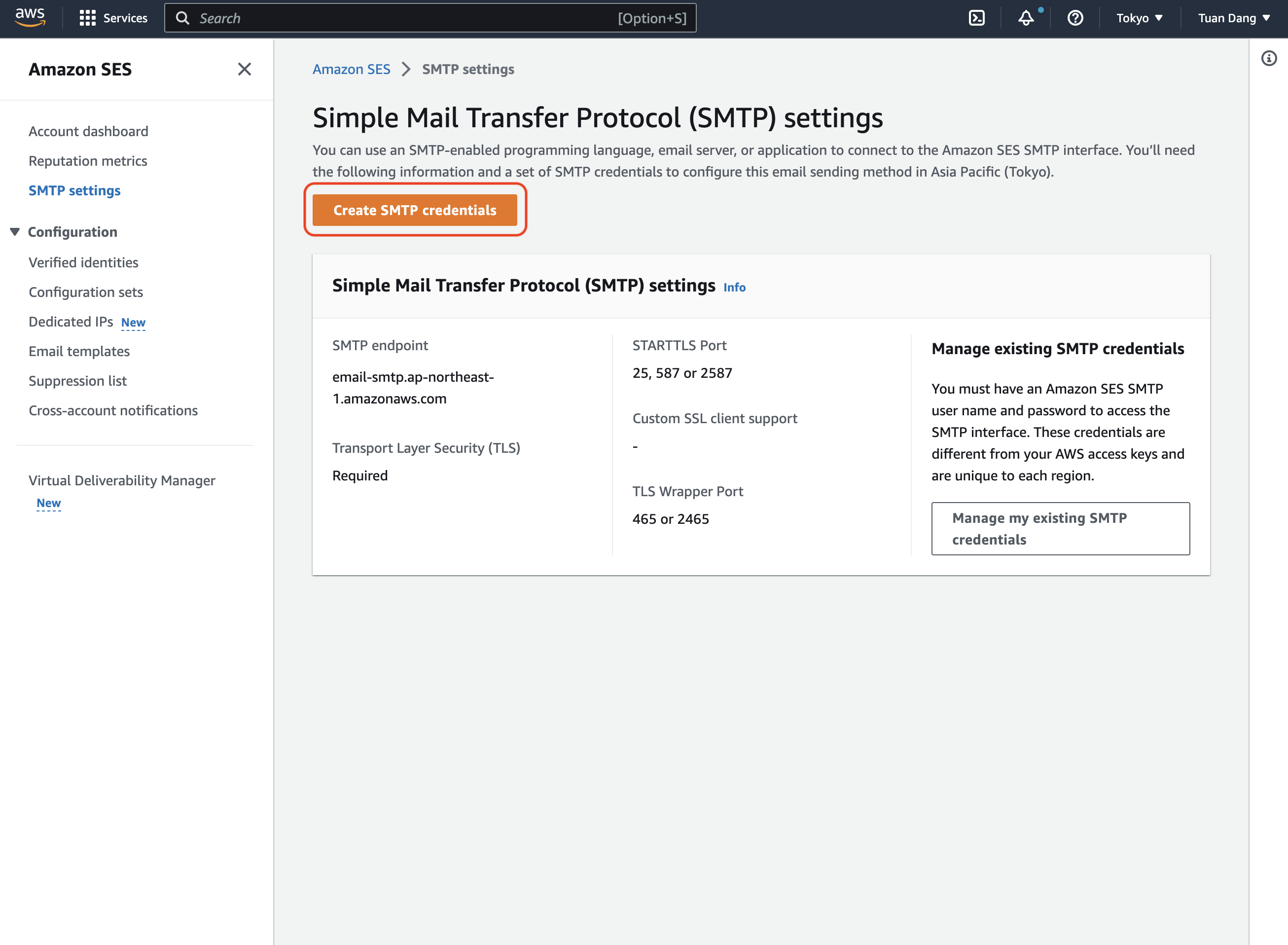The image size is (1288, 945).
Task: Launch the CloudShell terminal icon
Action: tap(977, 18)
